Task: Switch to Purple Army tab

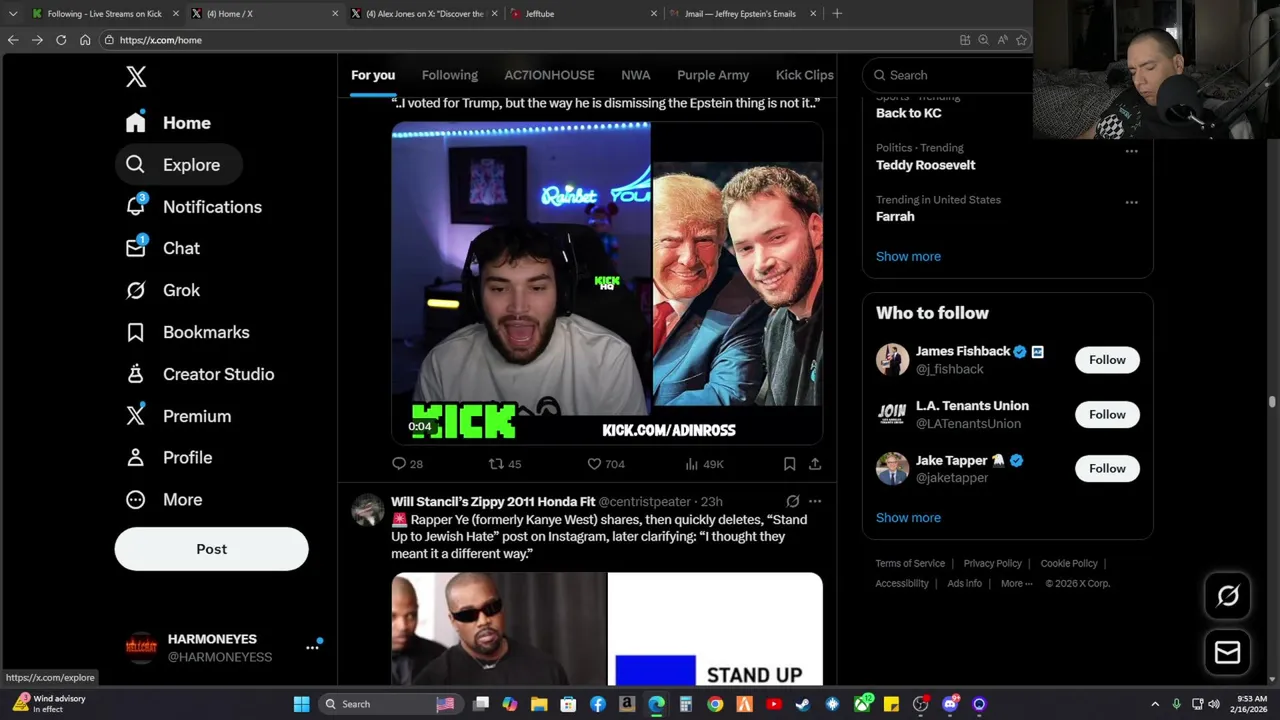Action: [x=713, y=75]
